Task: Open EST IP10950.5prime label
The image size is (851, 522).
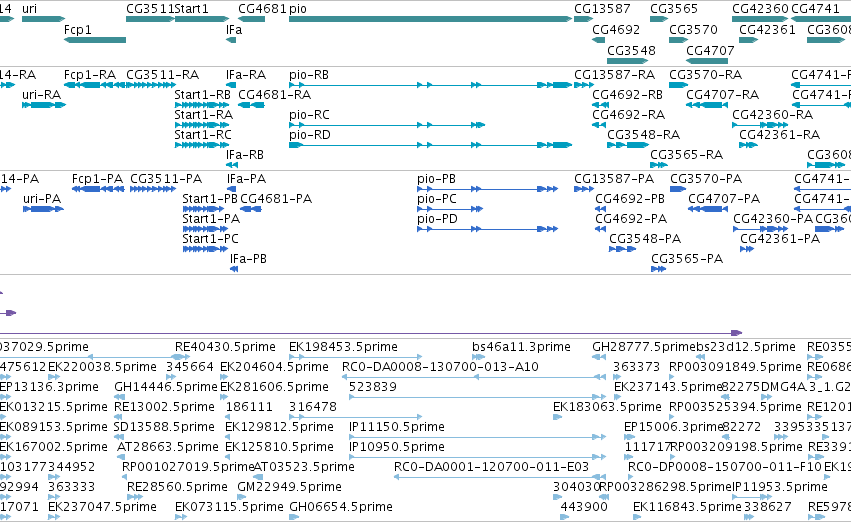Action: (397, 447)
